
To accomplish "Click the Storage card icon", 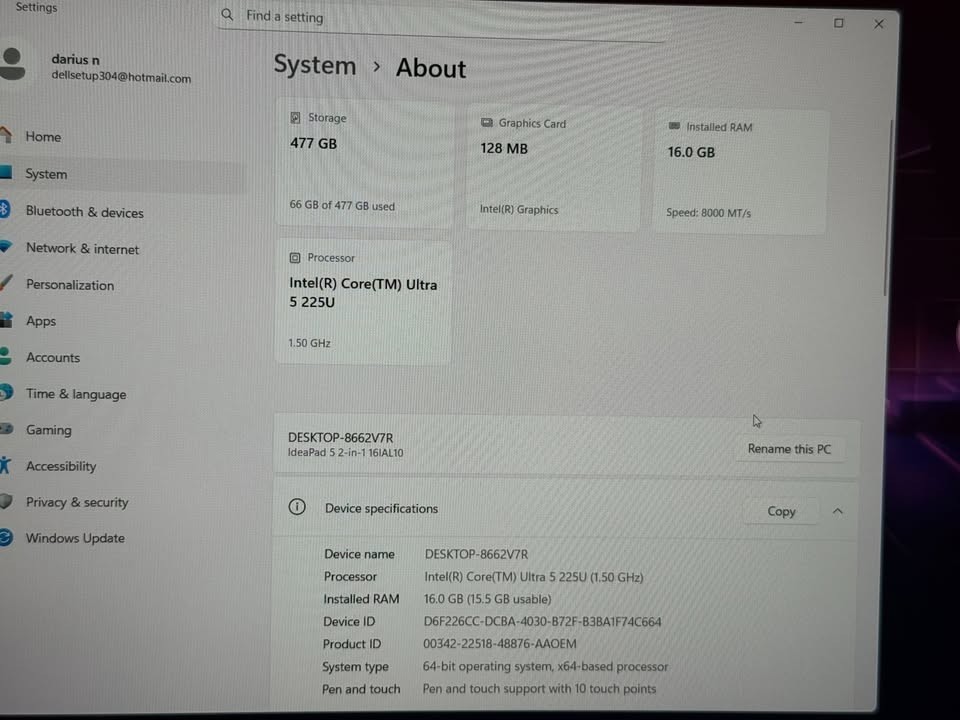I will pyautogui.click(x=295, y=118).
